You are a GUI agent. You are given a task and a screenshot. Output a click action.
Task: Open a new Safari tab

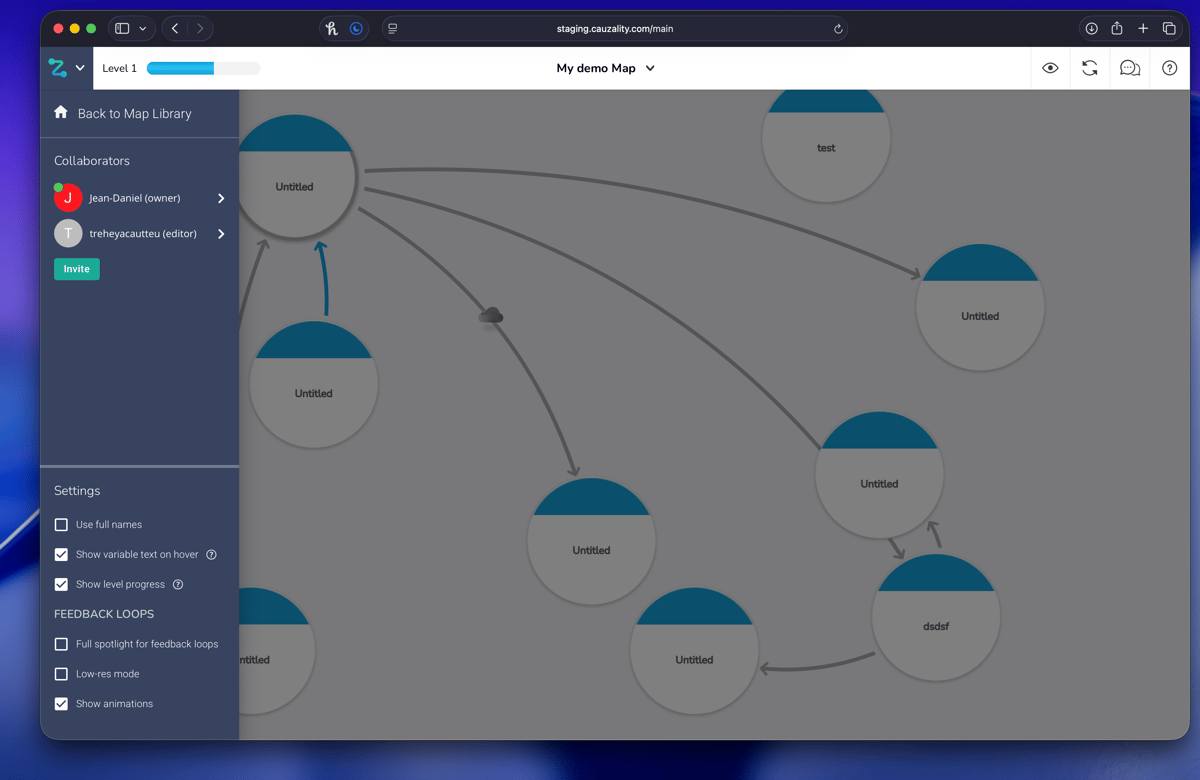[x=1143, y=29]
